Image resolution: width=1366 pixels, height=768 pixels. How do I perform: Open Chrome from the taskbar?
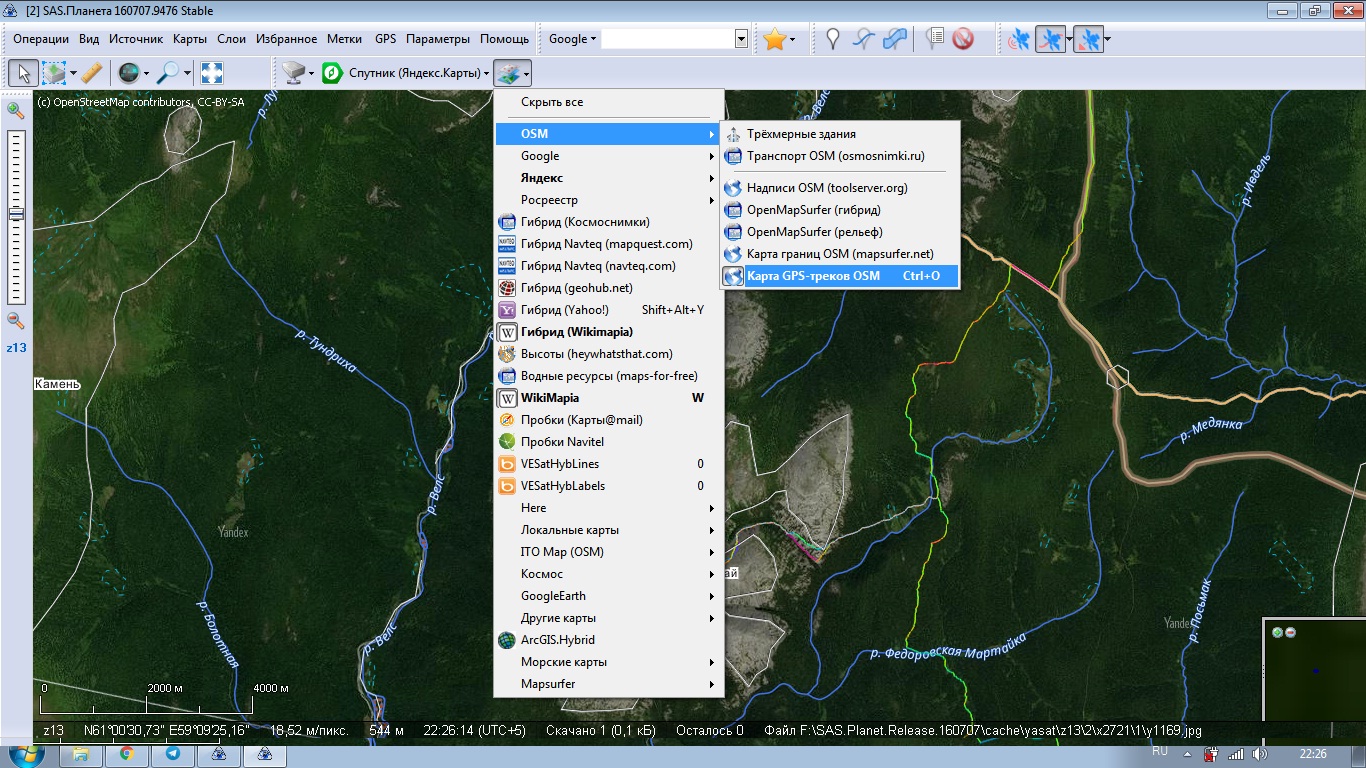[x=128, y=754]
